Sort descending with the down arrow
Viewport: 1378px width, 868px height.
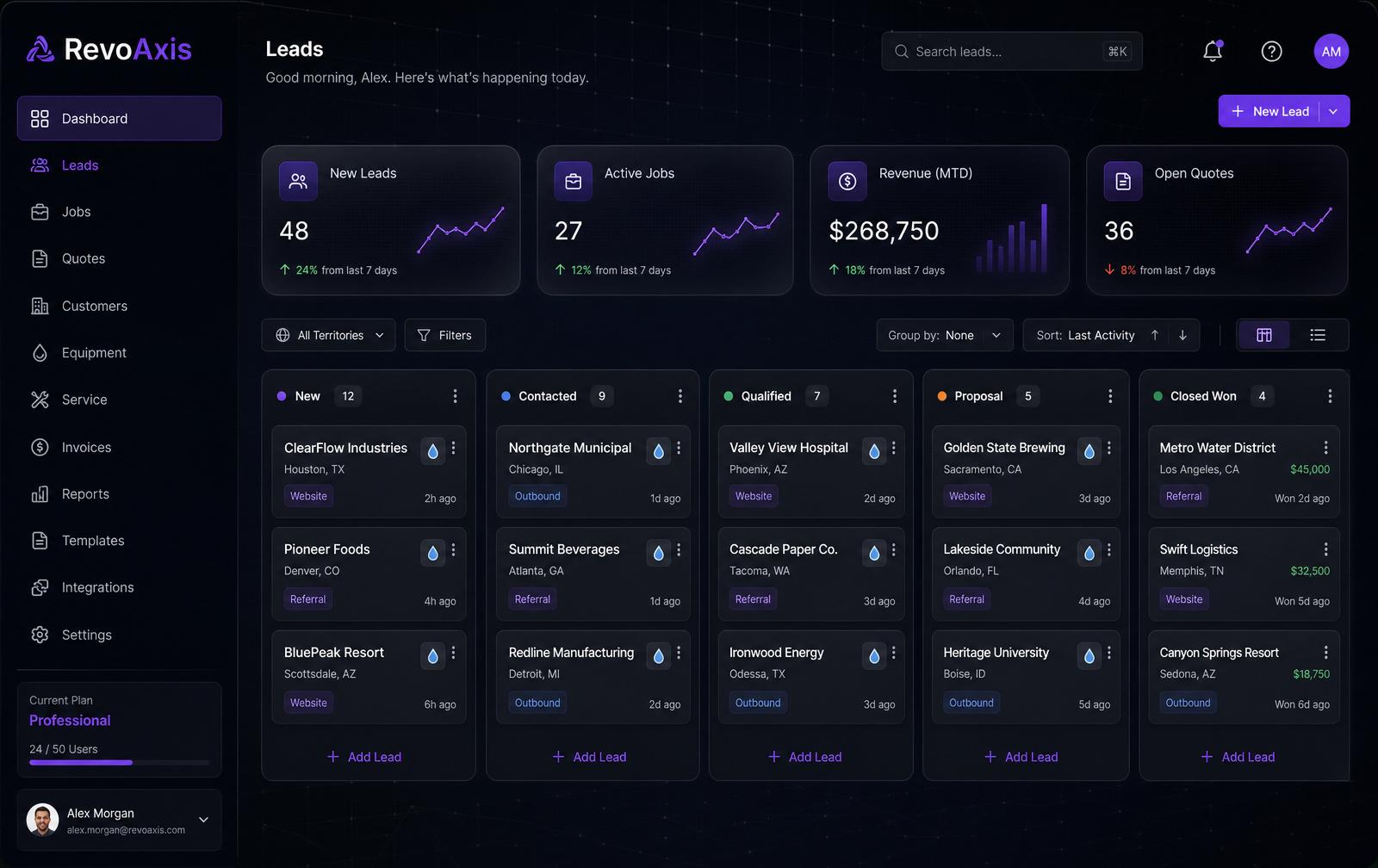coord(1182,335)
